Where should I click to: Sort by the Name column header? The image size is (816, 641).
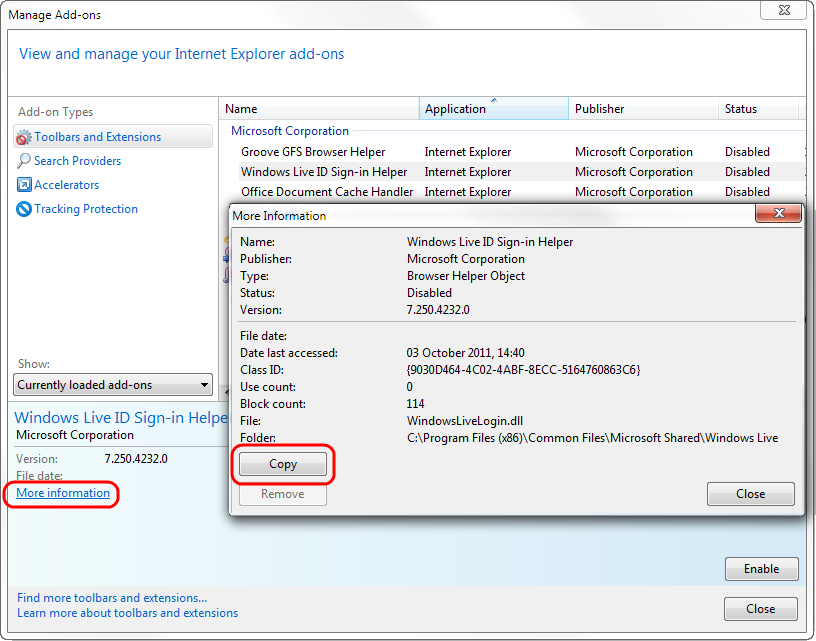318,109
